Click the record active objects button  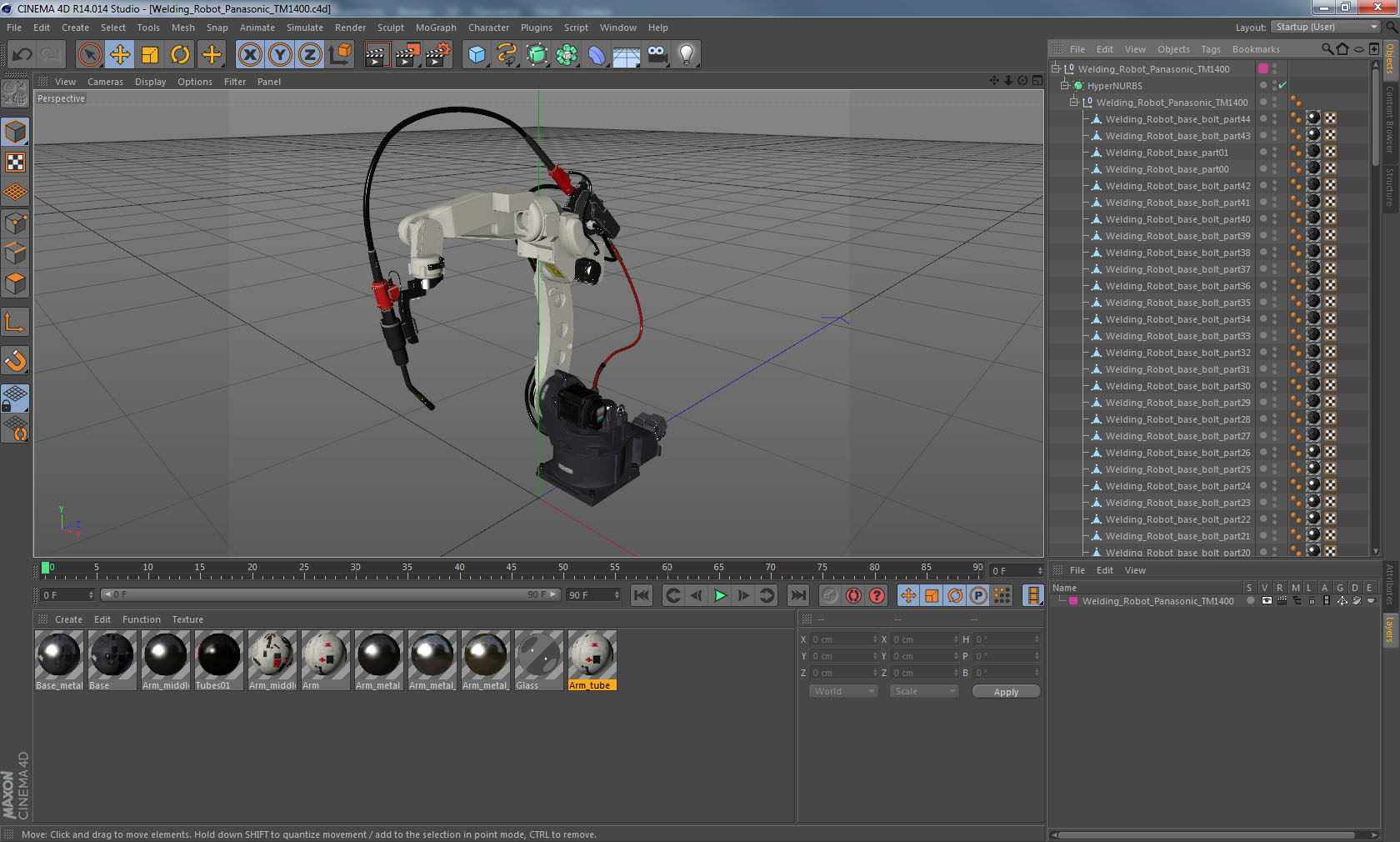click(x=829, y=595)
